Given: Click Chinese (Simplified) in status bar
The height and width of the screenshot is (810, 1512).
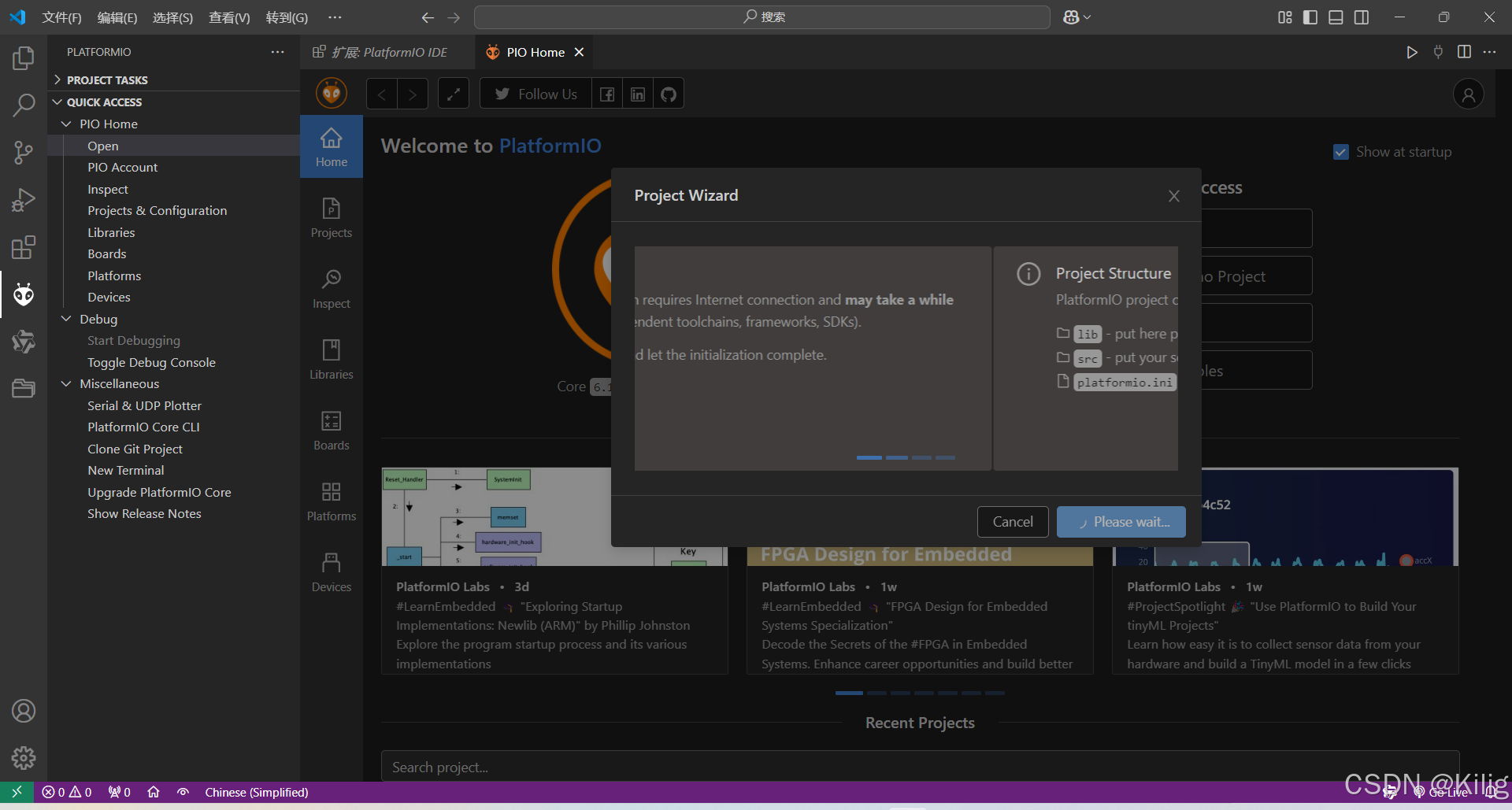Looking at the screenshot, I should point(257,792).
